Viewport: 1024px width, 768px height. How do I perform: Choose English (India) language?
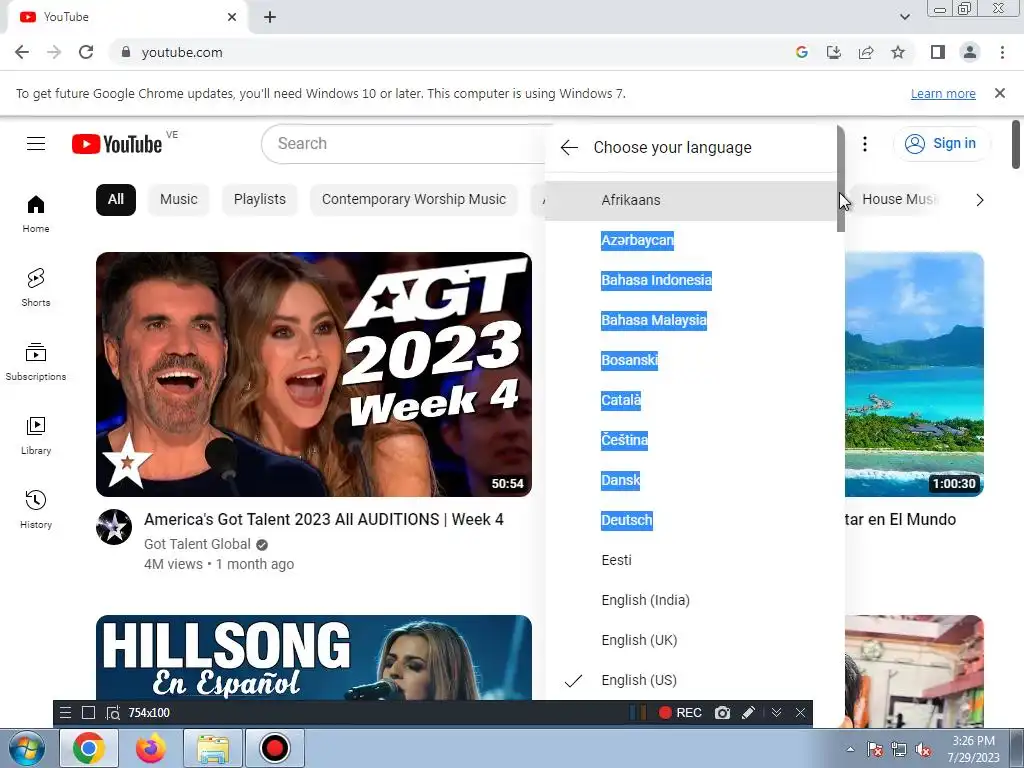point(691,600)
